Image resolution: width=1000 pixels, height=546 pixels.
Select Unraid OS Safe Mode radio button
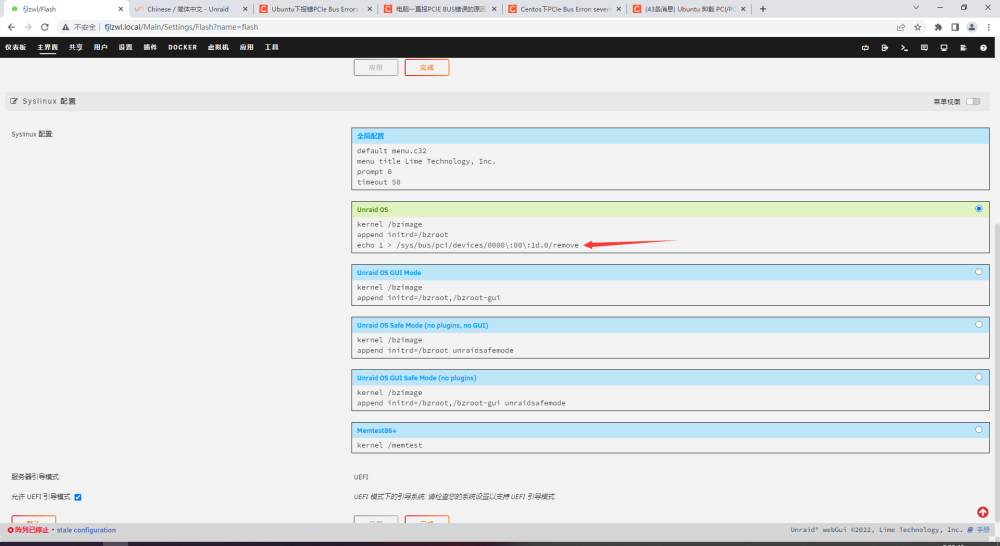click(x=978, y=325)
